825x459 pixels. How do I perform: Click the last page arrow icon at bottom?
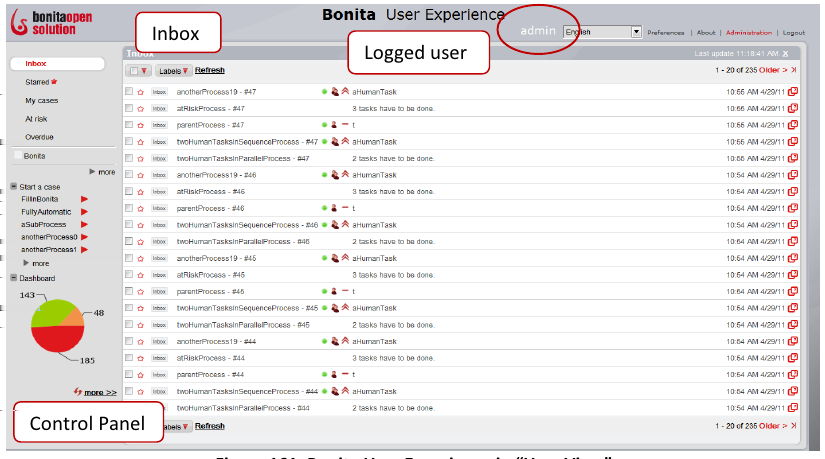793,426
